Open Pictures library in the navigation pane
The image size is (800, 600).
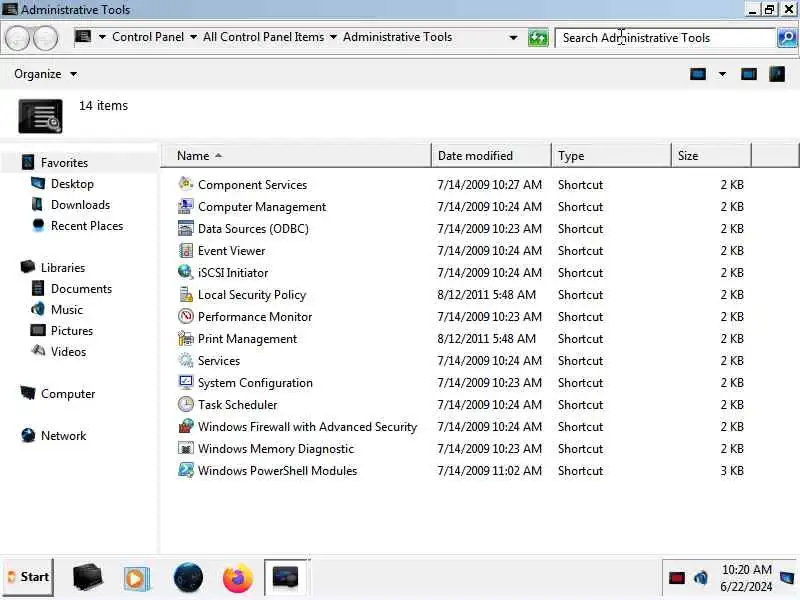71,331
